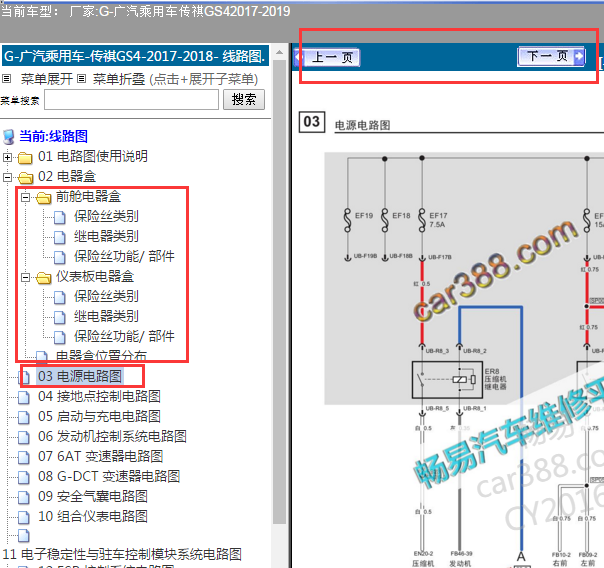Click page icon beside 06 发动机控制系统电路图
Screen dimensions: 604x568
tap(23, 438)
